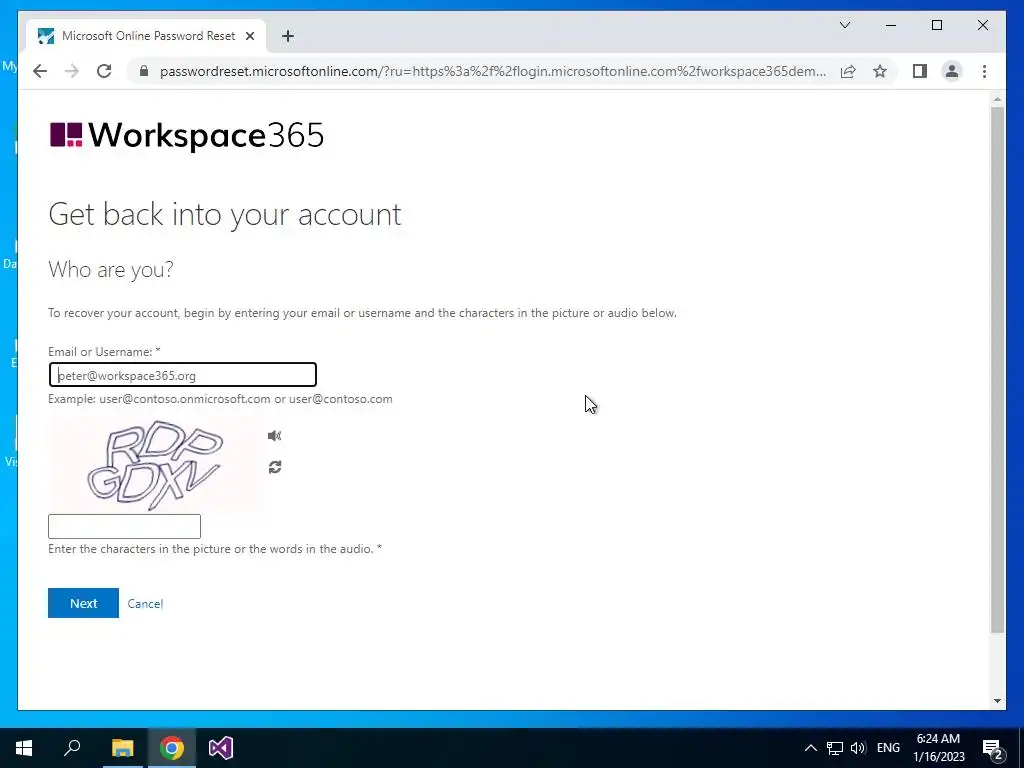
Task: Open the clock showing 6:24 AM
Action: tap(938, 748)
